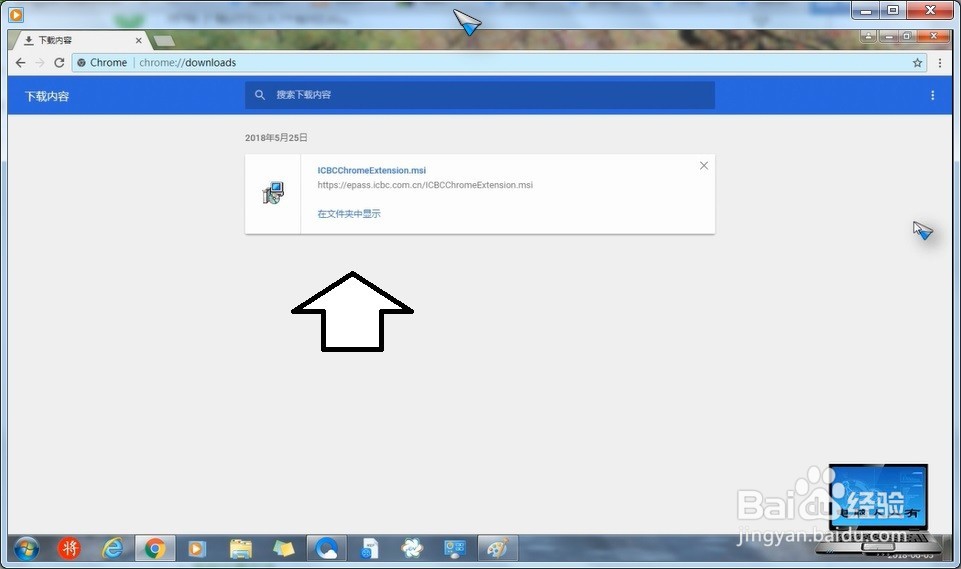Close the 下载内容 tab
The image size is (961, 569).
click(x=139, y=40)
